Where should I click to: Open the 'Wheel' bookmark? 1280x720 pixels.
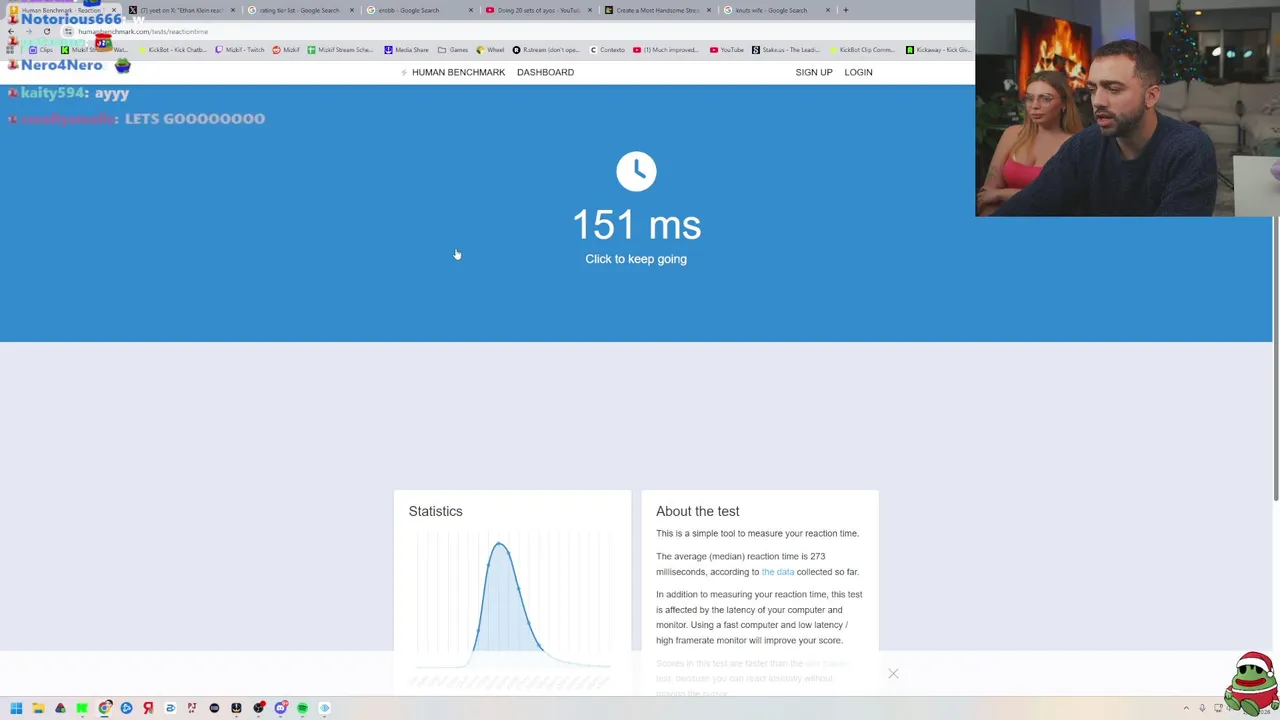click(490, 50)
